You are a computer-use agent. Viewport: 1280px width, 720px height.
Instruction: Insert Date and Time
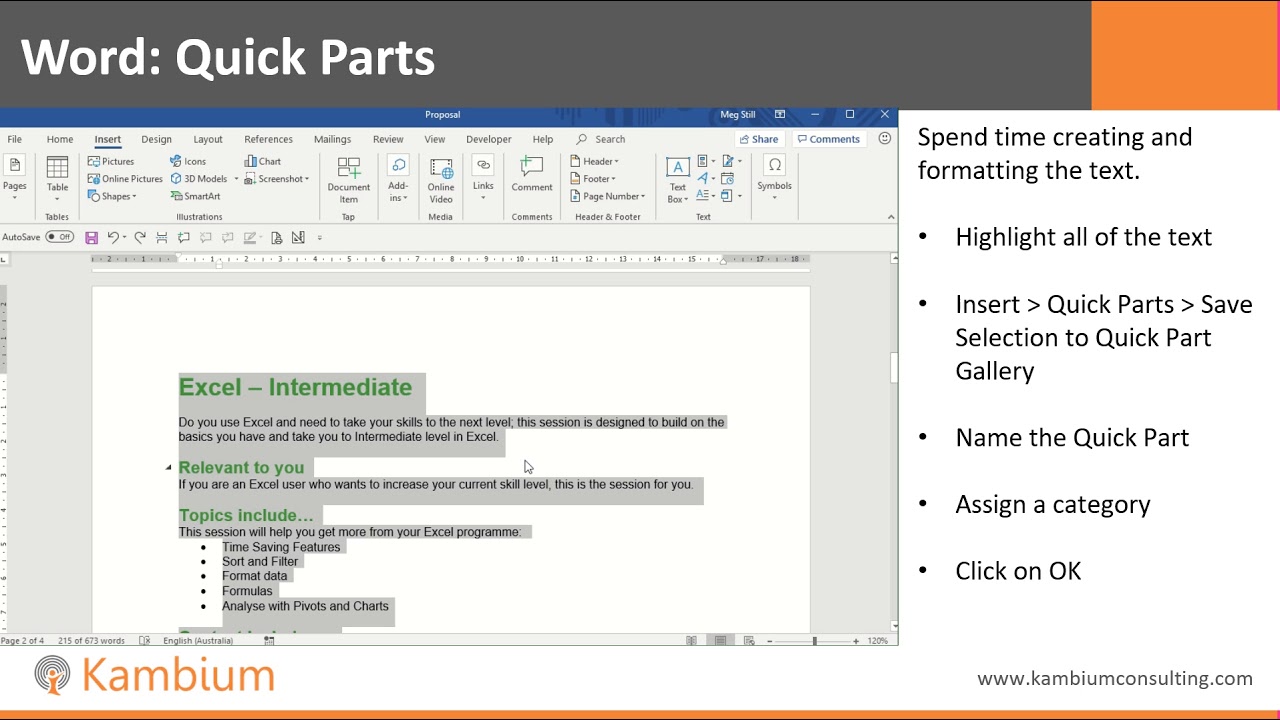727,179
